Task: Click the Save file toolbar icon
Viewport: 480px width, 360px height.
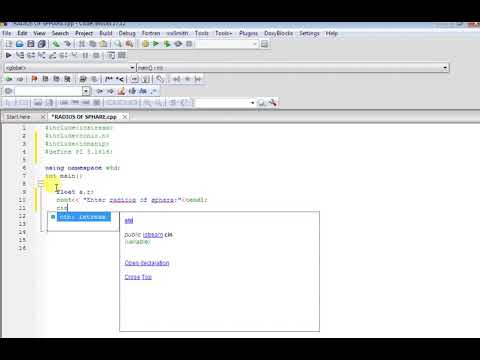Action: tap(31, 44)
